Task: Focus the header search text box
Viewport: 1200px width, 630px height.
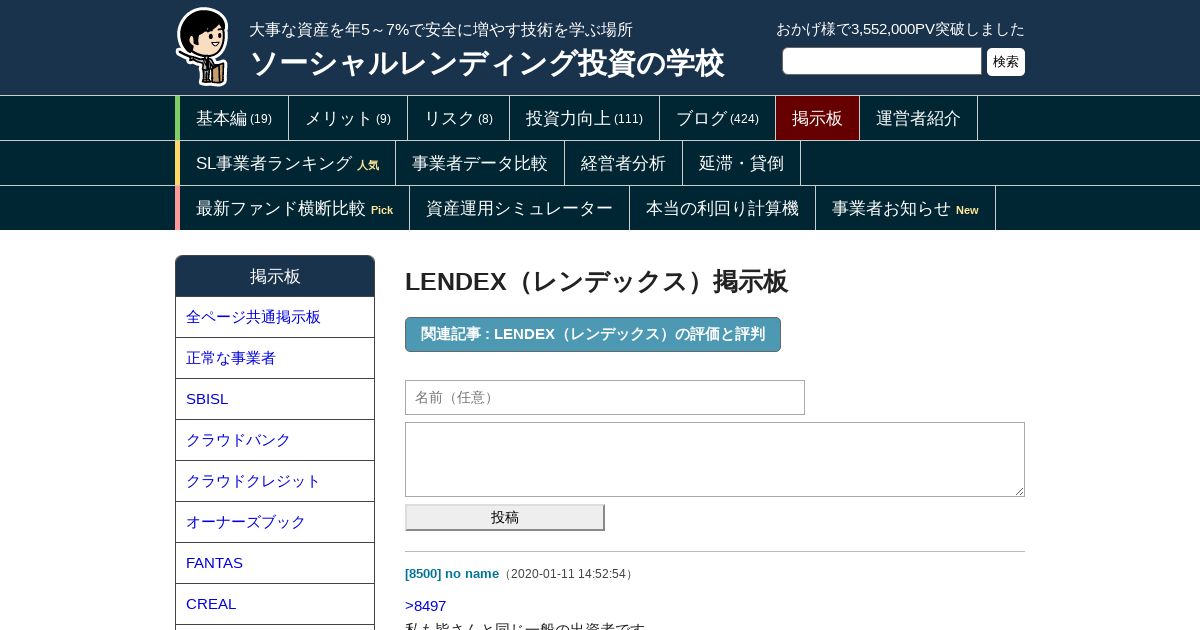Action: point(882,61)
